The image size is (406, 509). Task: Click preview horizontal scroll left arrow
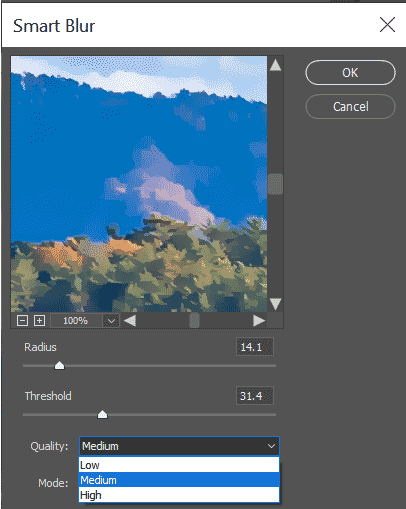pos(130,321)
